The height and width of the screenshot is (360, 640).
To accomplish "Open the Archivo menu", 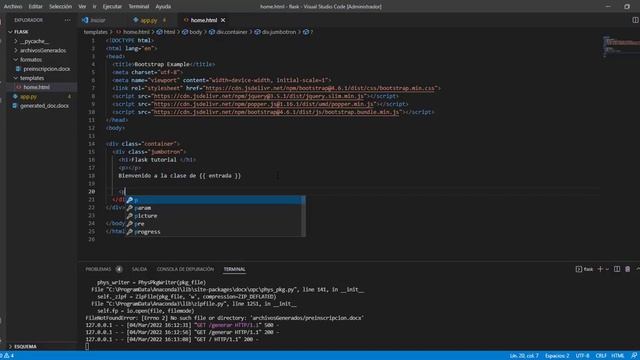I will pyautogui.click(x=13, y=7).
